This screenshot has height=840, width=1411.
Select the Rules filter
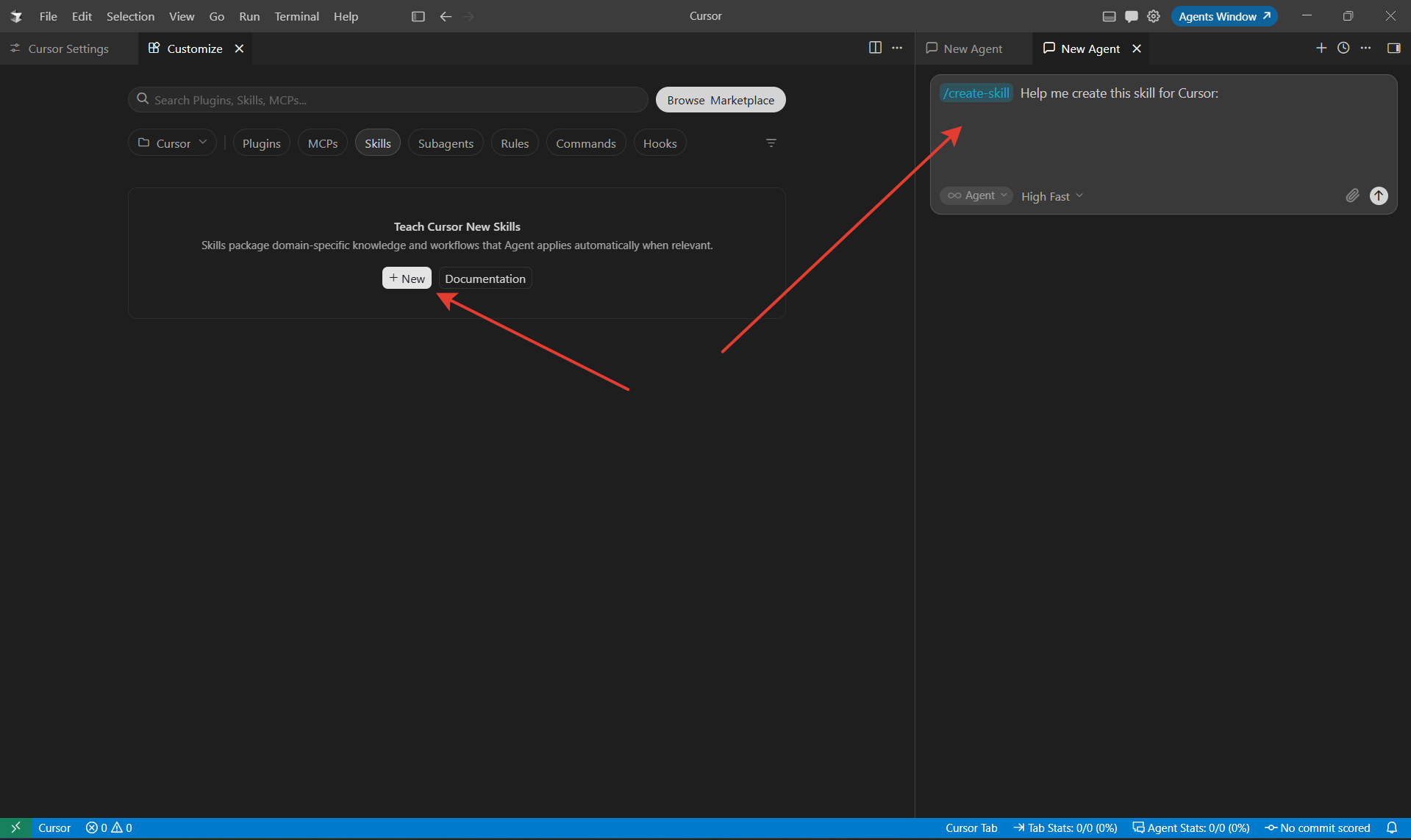515,143
